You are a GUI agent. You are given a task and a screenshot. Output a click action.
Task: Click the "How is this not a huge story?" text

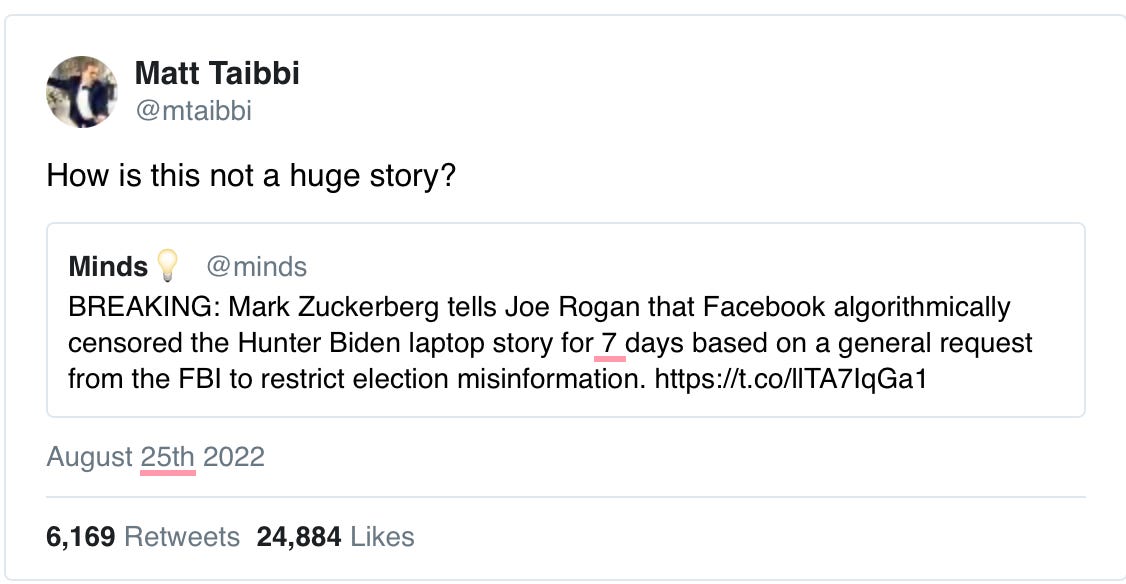coord(251,177)
